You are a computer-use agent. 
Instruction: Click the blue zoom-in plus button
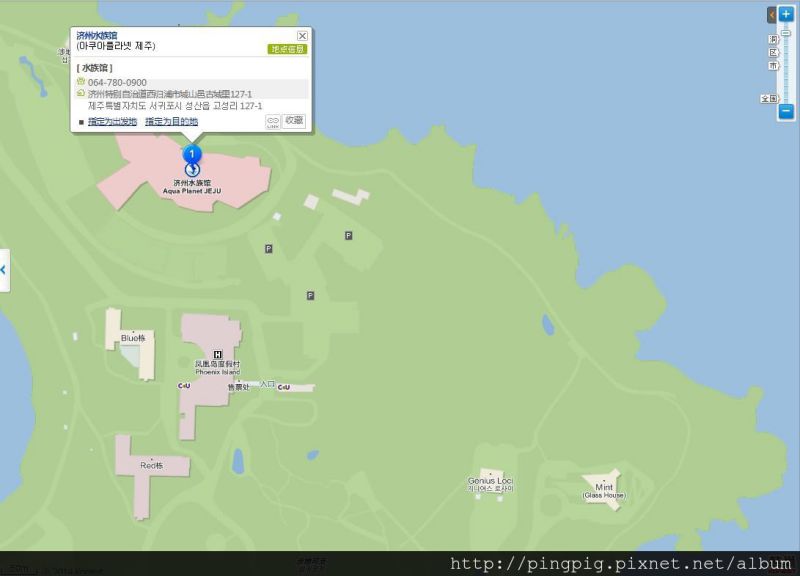tap(786, 14)
